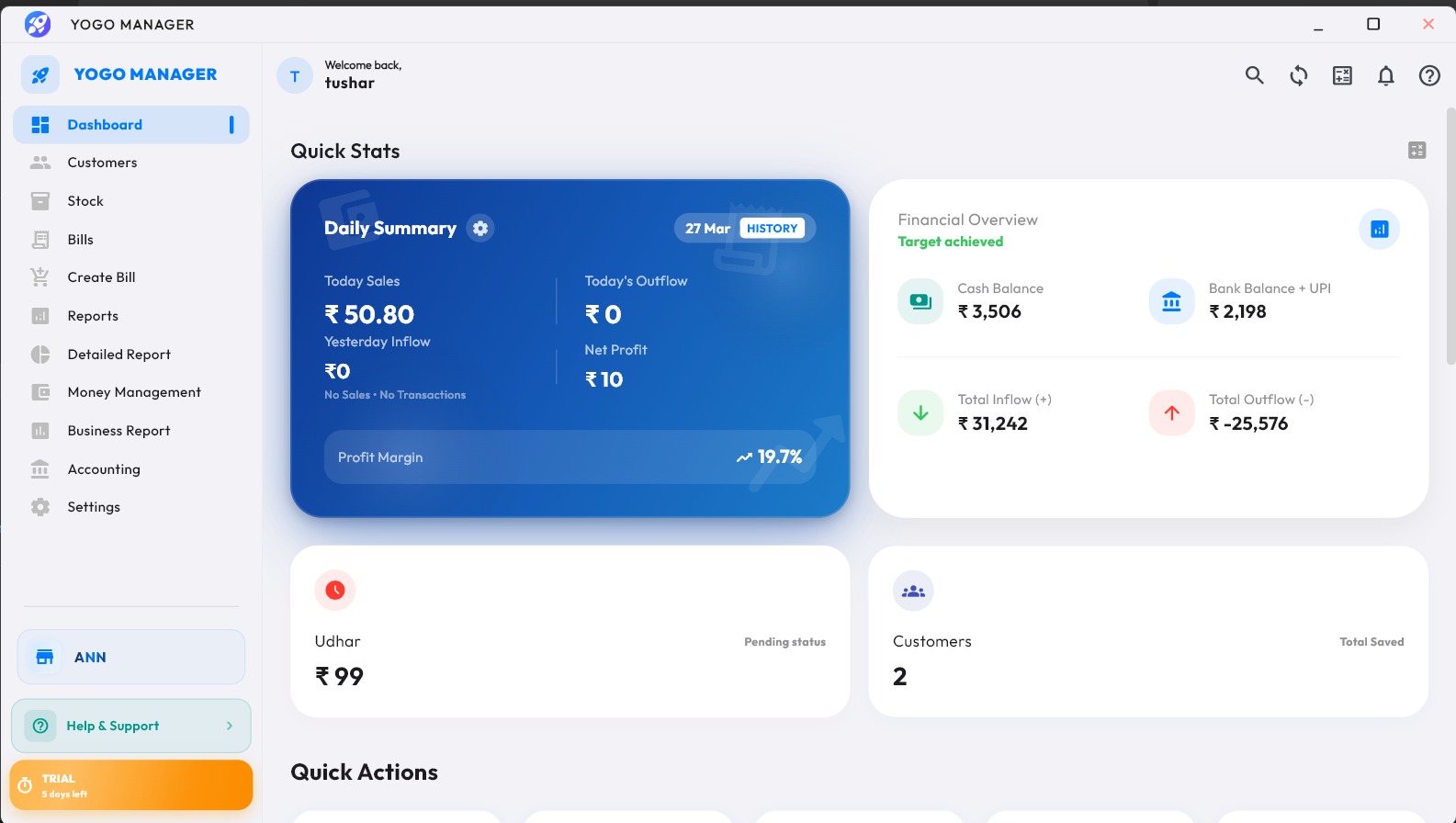
Task: Click the tushar profile avatar
Action: click(x=295, y=76)
